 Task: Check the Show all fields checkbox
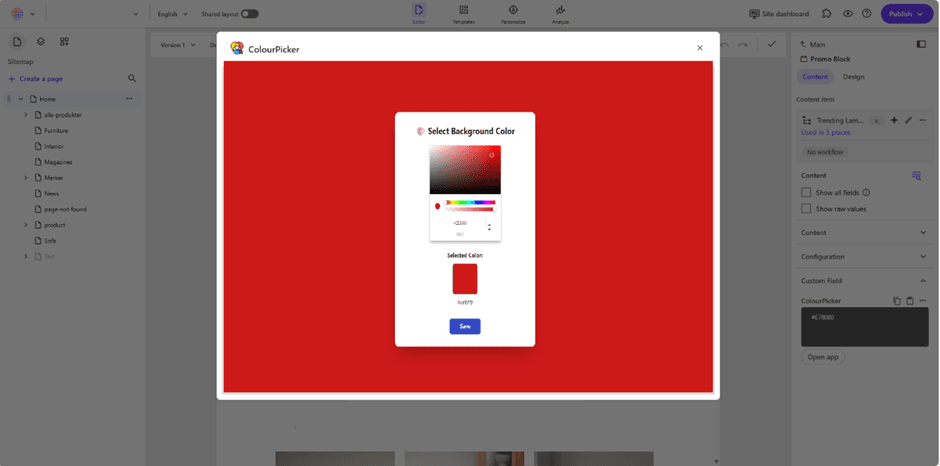point(806,192)
